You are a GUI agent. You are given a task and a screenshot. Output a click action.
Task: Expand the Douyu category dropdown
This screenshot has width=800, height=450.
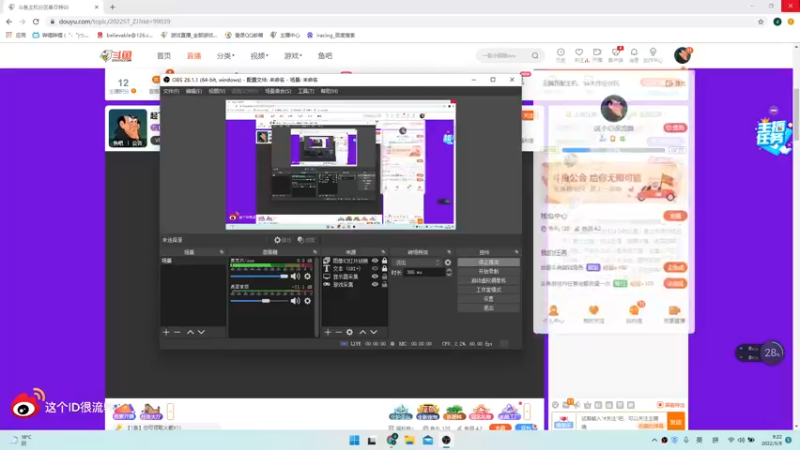pos(226,56)
